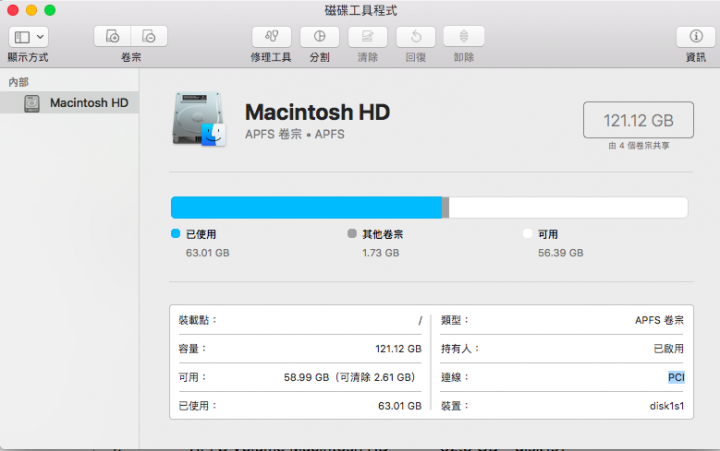The width and height of the screenshot is (720, 451).
Task: Click the 清除 erase toolbar button
Action: 368,37
